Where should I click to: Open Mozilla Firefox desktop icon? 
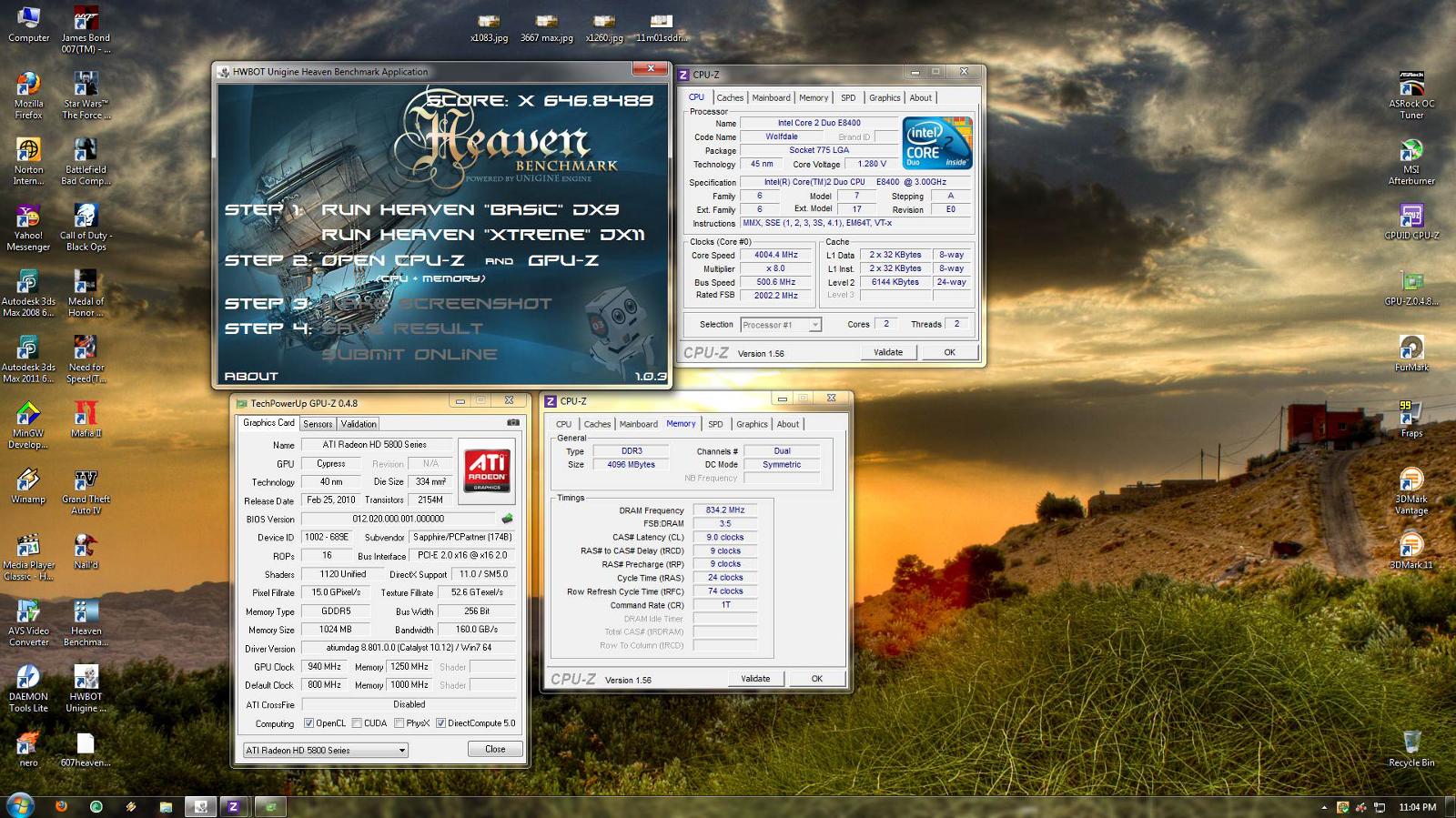click(x=28, y=96)
